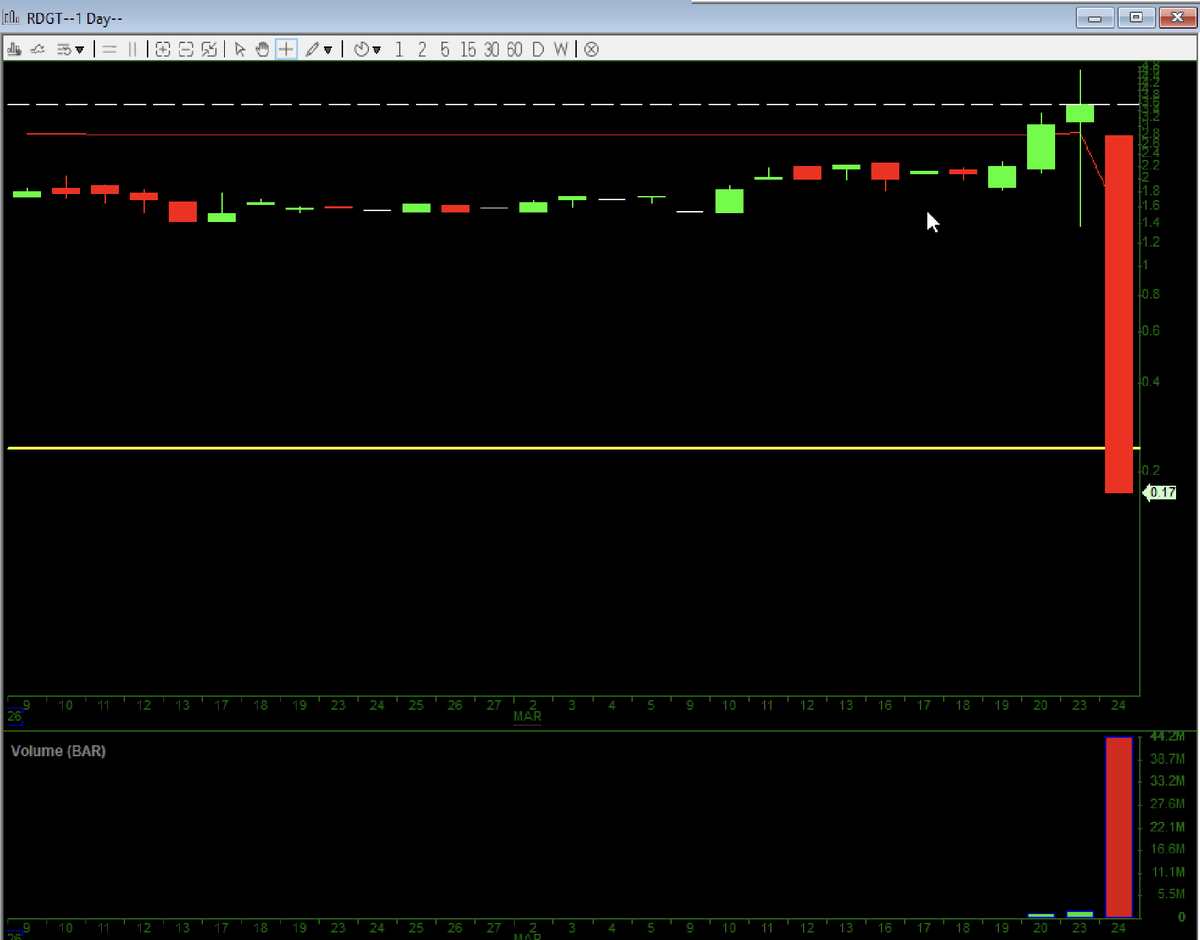
Task: Open the drawing tool dropdown arrow
Action: coord(328,50)
